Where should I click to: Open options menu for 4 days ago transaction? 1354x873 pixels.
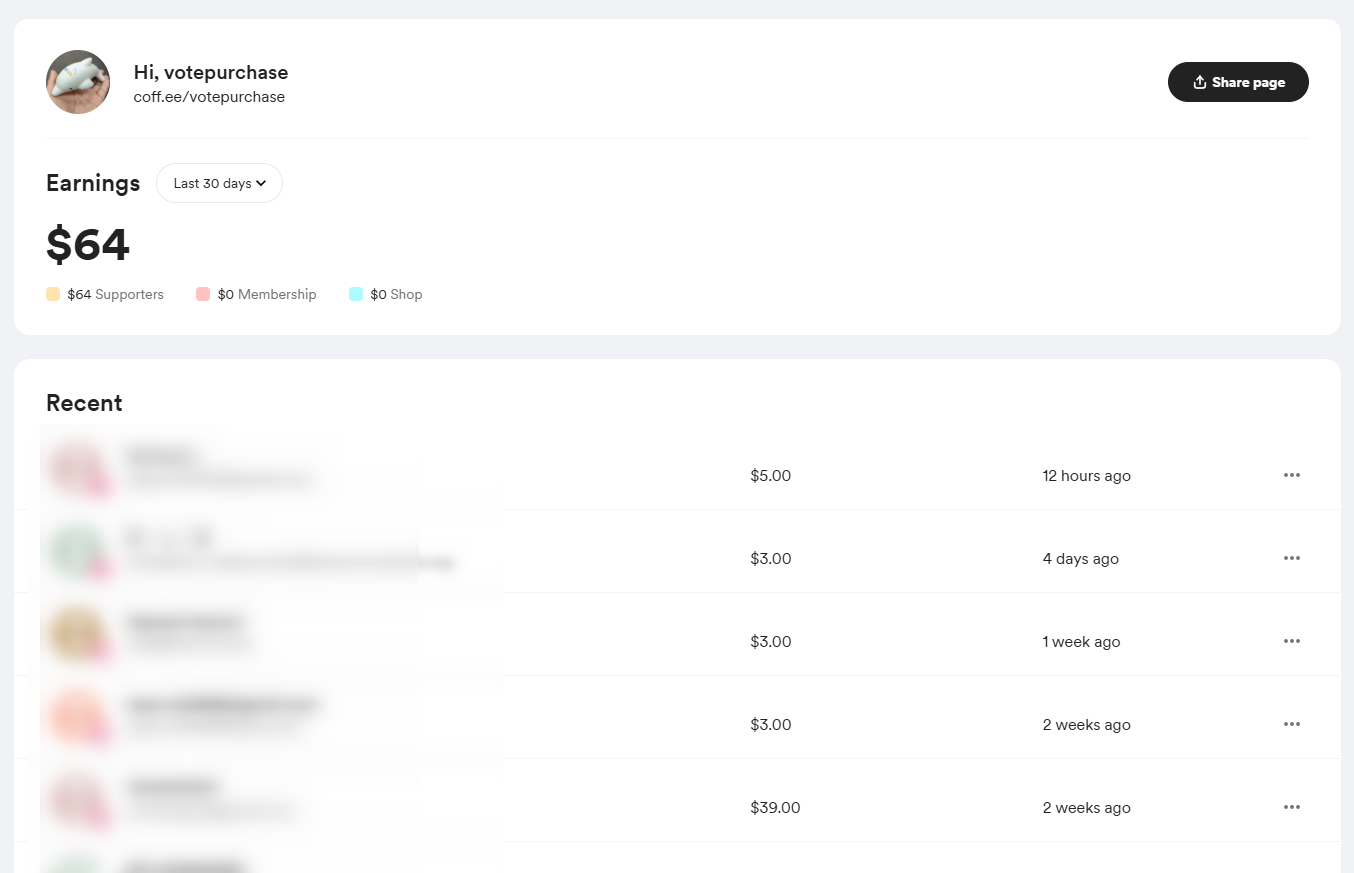(1291, 558)
